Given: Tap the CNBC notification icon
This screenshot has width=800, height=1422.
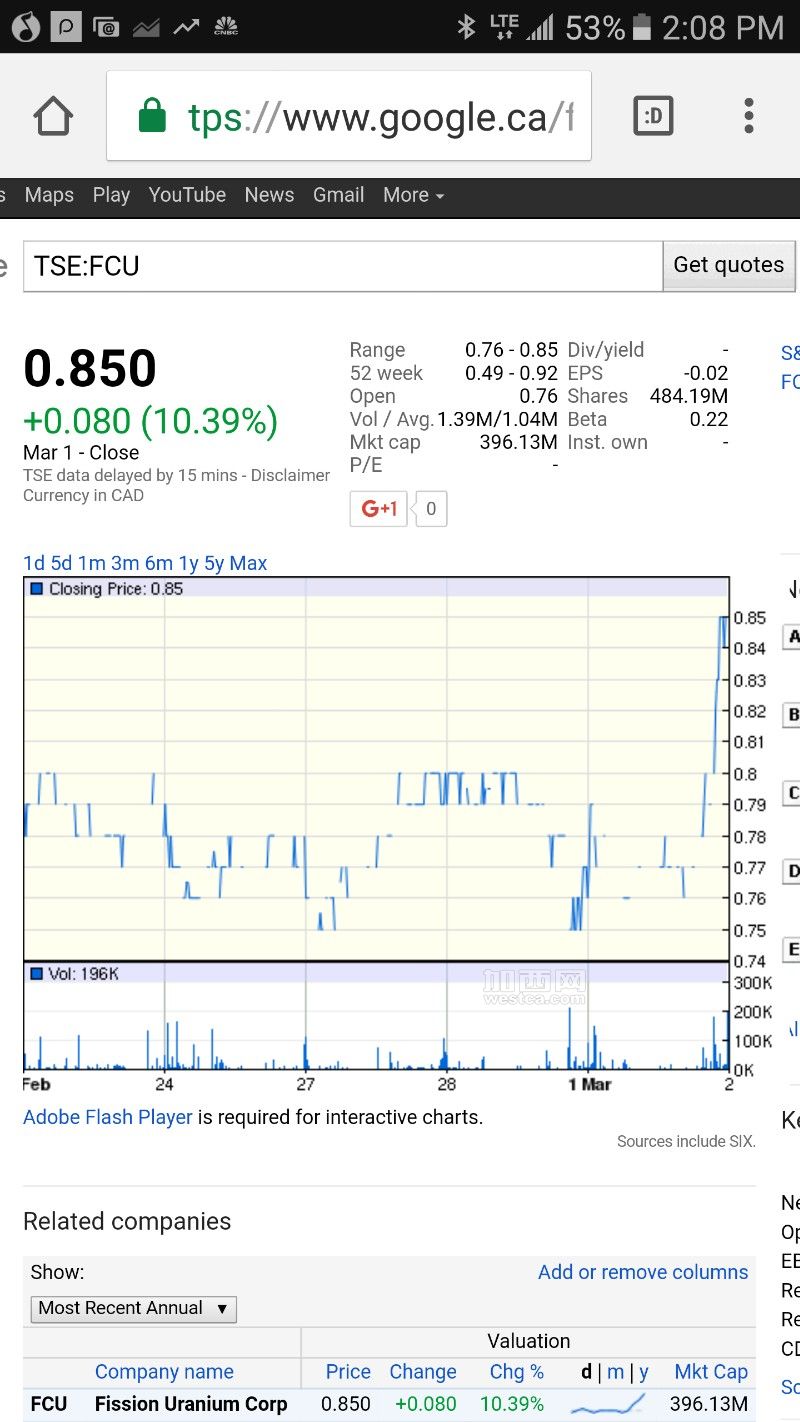Looking at the screenshot, I should 226,27.
